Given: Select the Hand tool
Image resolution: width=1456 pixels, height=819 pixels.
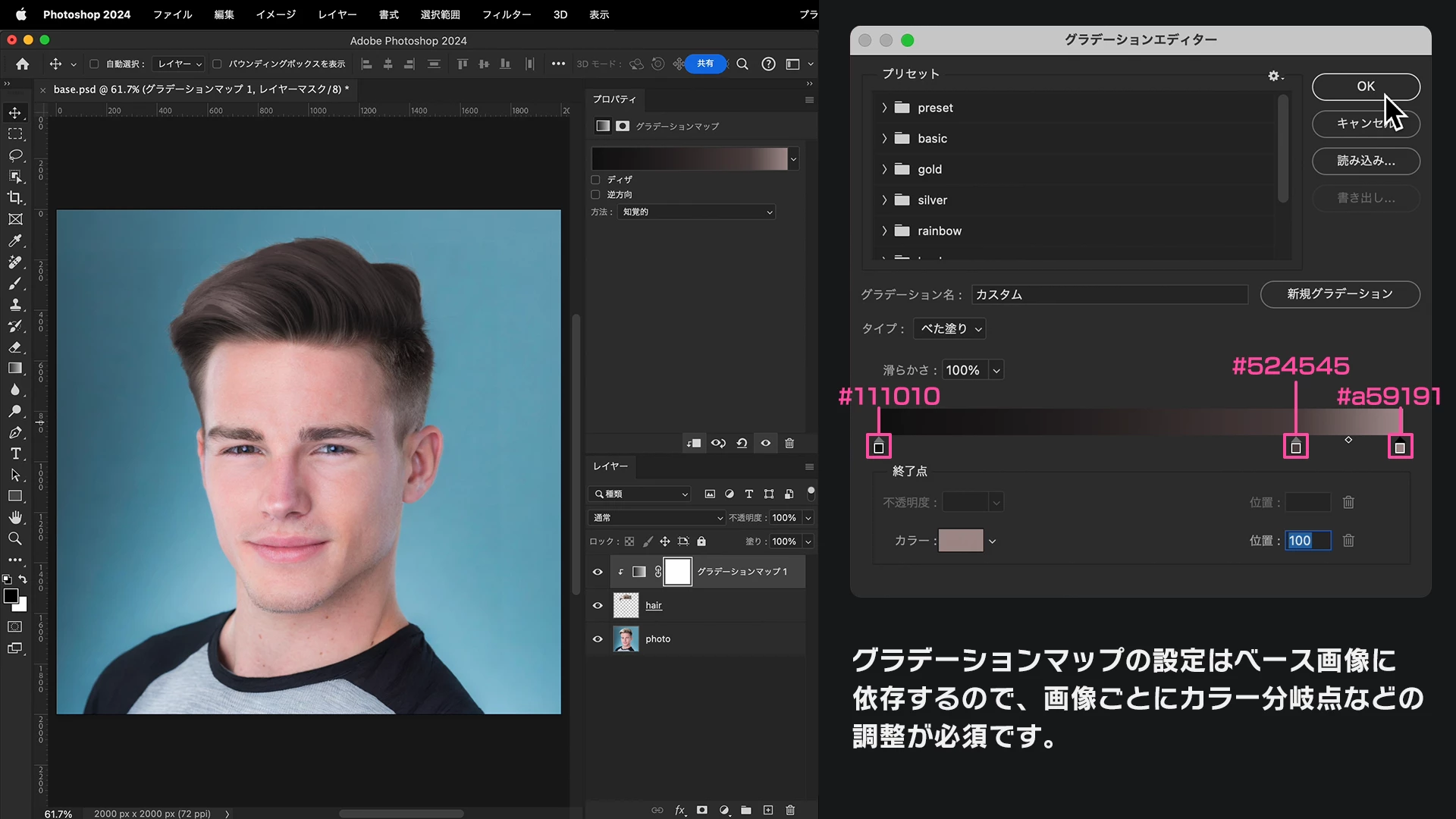Looking at the screenshot, I should tap(15, 517).
